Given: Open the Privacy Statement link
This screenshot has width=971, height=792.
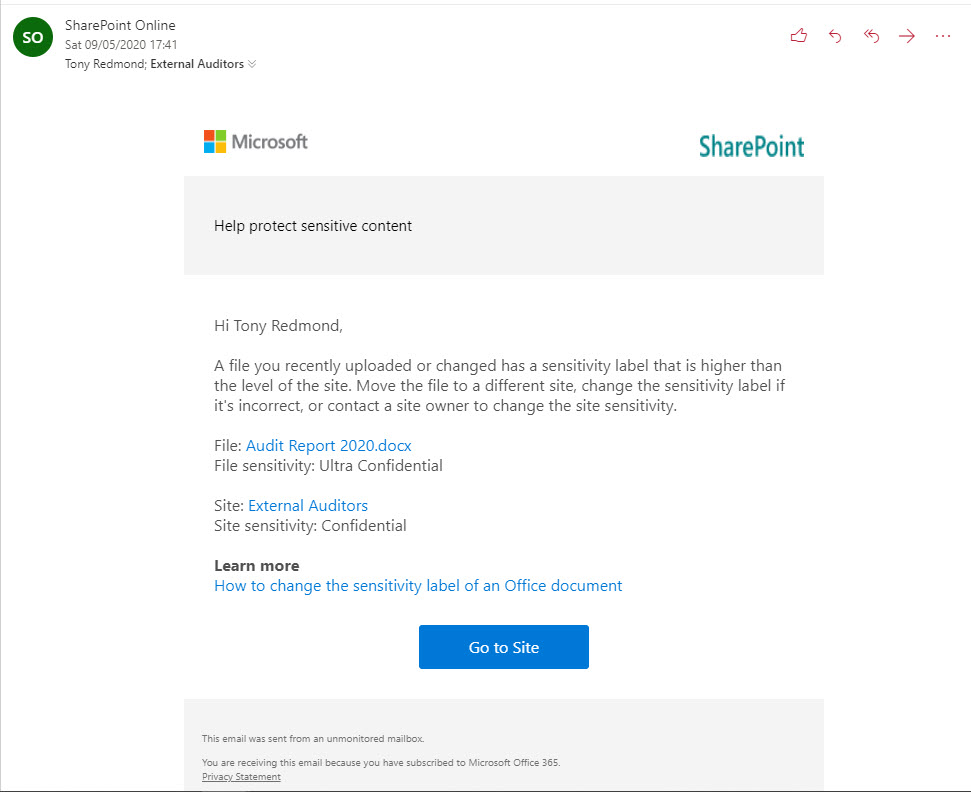Looking at the screenshot, I should 241,777.
